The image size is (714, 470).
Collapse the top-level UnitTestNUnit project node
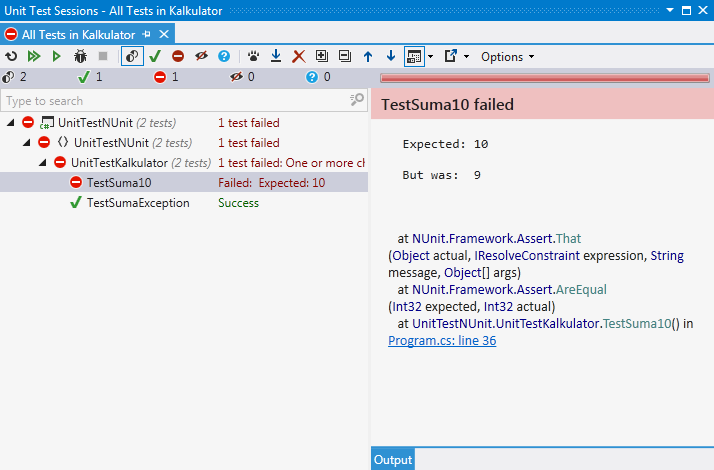(x=11, y=123)
